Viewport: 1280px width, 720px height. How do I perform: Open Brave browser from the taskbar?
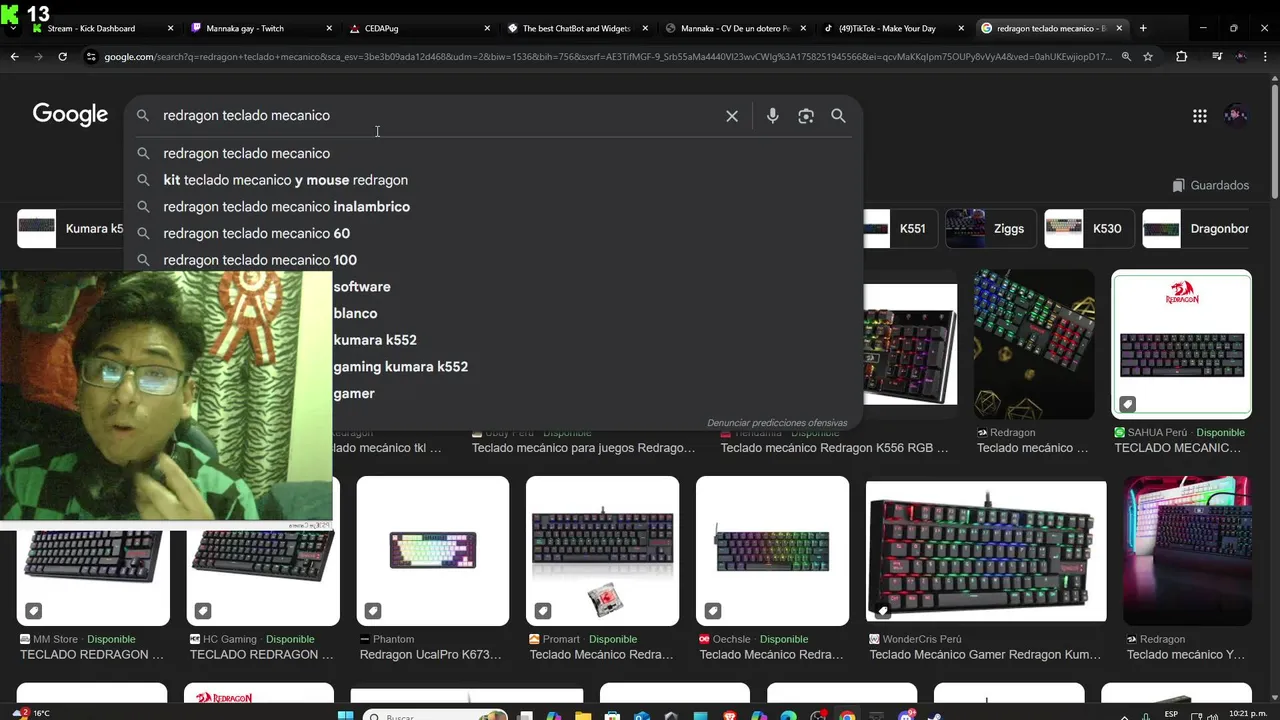tap(729, 716)
